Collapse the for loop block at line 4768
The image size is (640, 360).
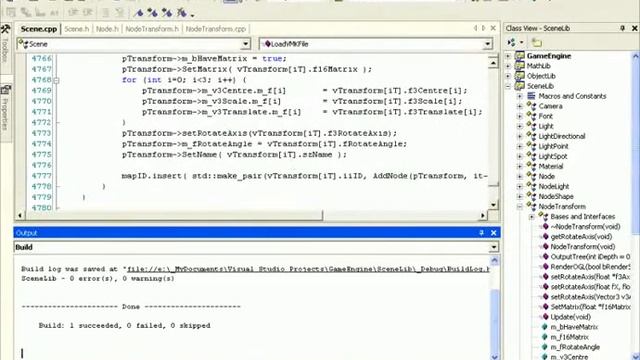click(x=56, y=80)
